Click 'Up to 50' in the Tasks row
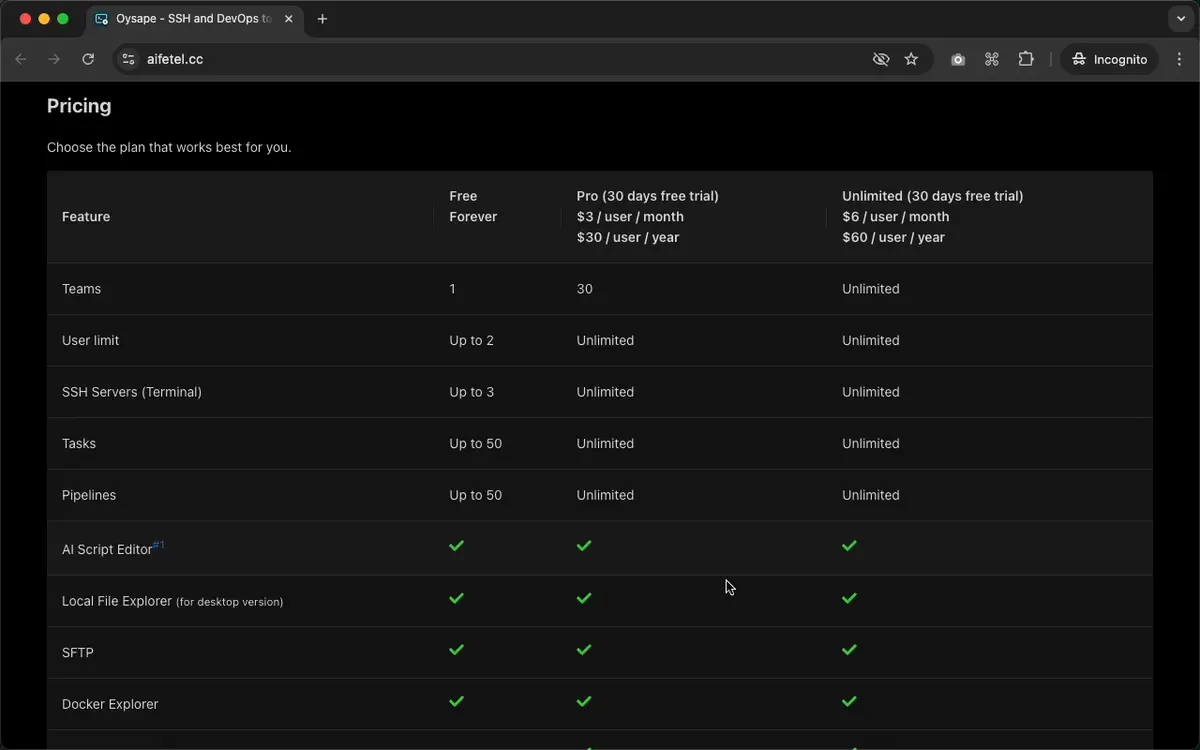This screenshot has width=1200, height=750. (x=476, y=444)
